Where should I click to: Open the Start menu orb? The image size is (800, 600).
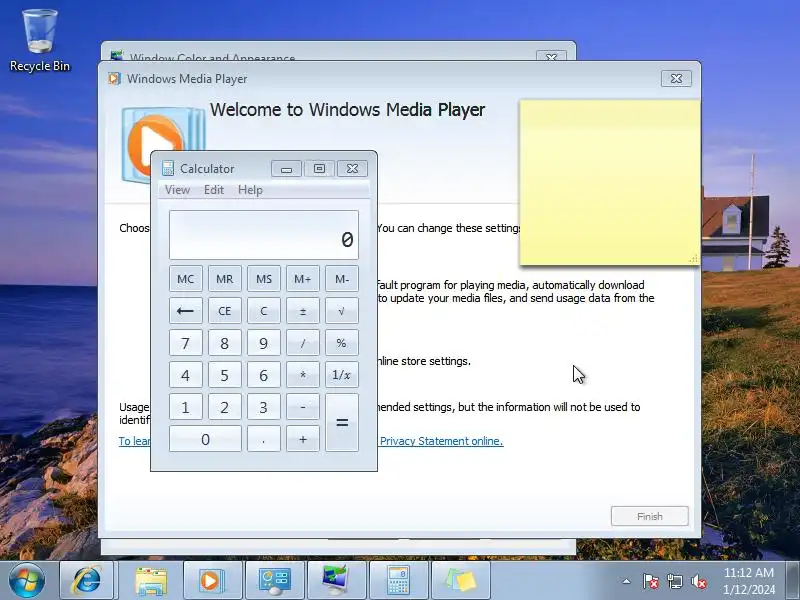(x=27, y=581)
